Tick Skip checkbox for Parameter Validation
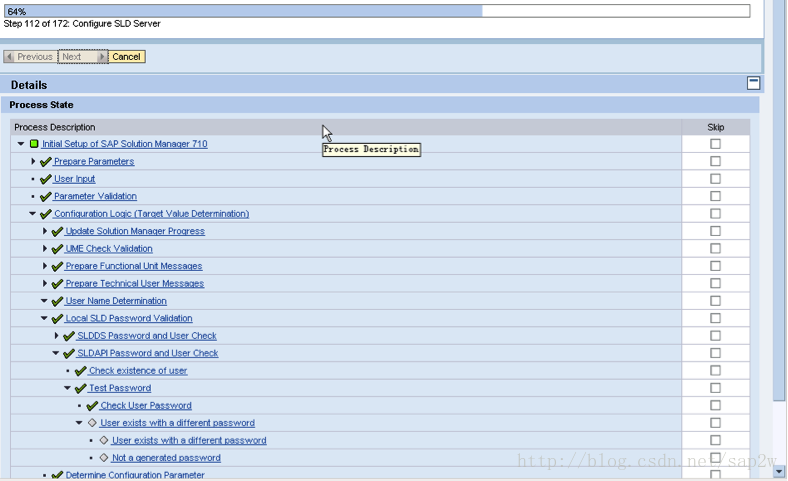The height and width of the screenshot is (481, 788). click(715, 196)
